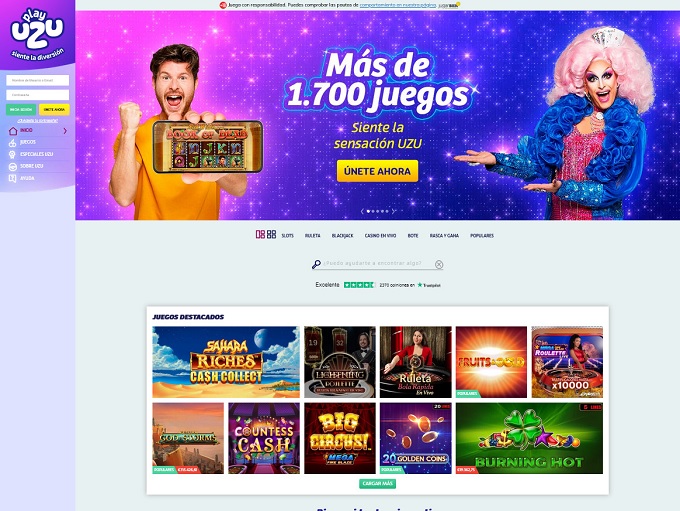
Task: Open the Sobre UZU face icon
Action: point(13,167)
